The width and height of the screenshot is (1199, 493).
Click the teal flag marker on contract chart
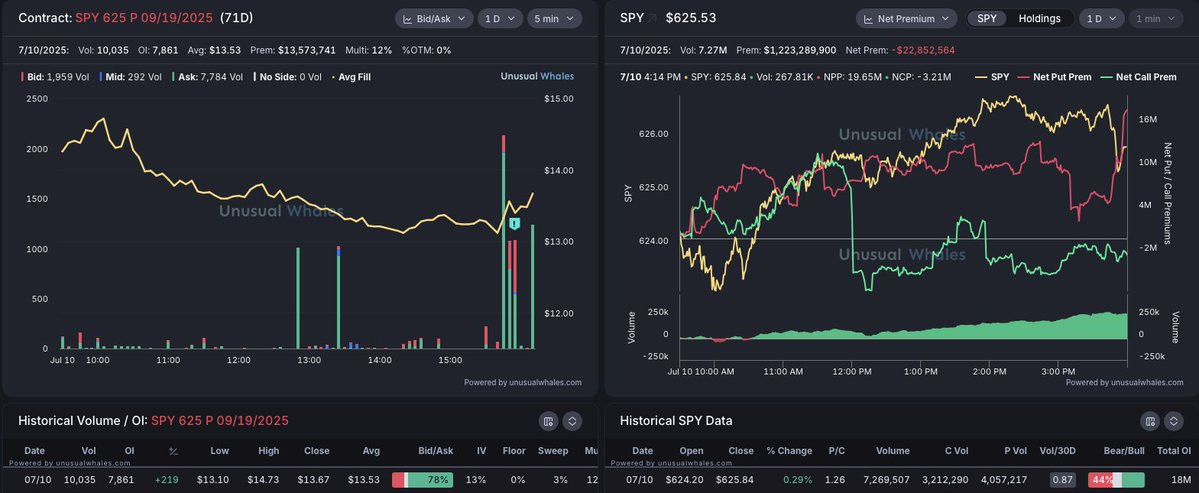[x=515, y=224]
